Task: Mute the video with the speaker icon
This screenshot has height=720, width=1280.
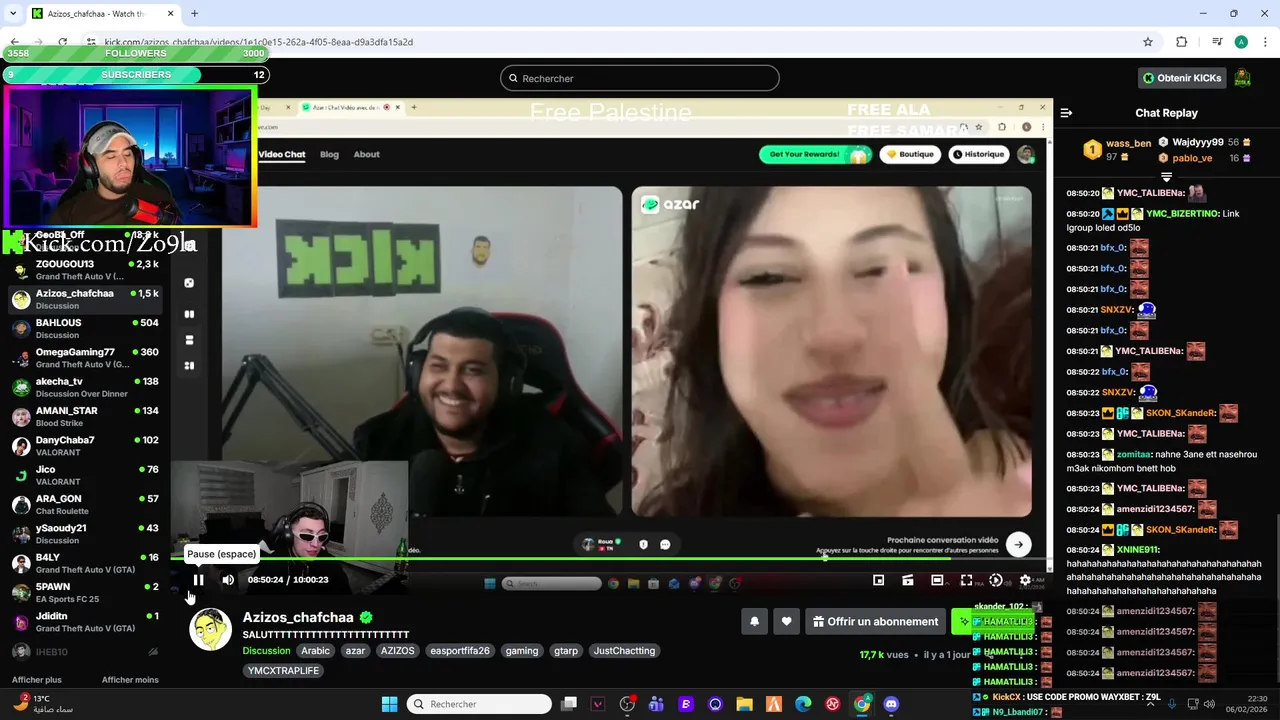Action: tap(228, 580)
